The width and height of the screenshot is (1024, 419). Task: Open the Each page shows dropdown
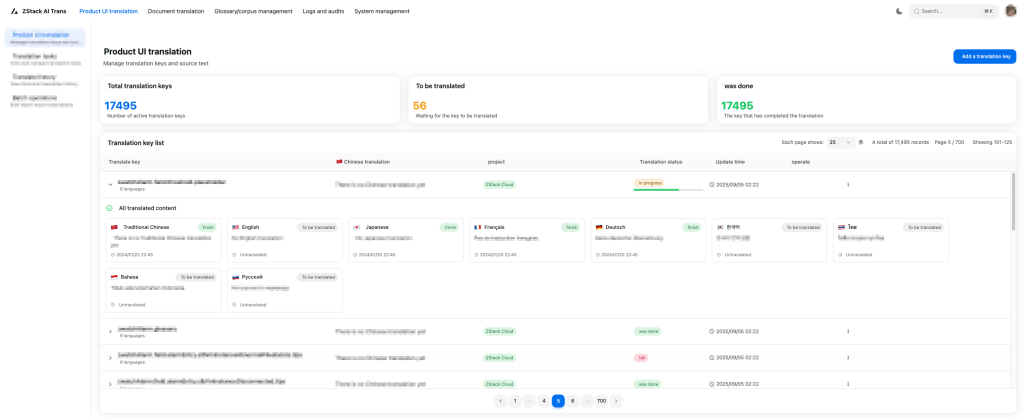840,142
